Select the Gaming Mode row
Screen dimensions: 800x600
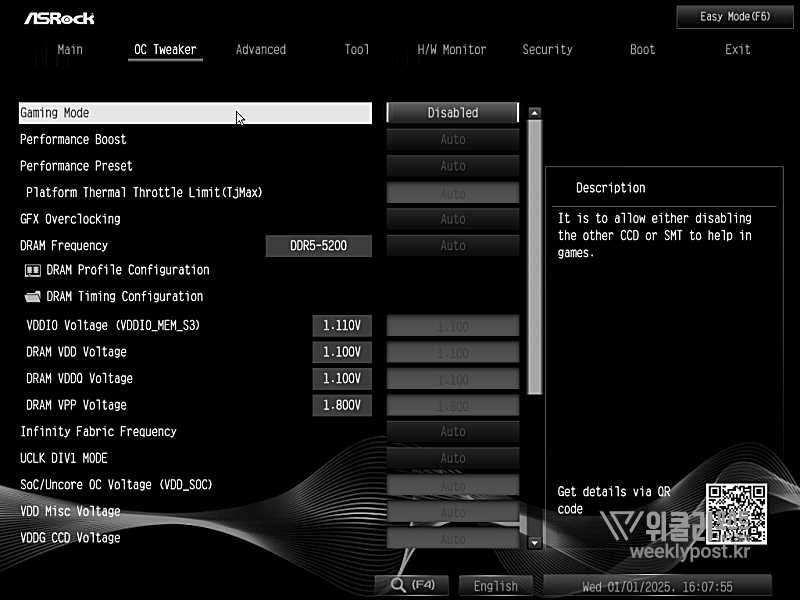[x=195, y=113]
